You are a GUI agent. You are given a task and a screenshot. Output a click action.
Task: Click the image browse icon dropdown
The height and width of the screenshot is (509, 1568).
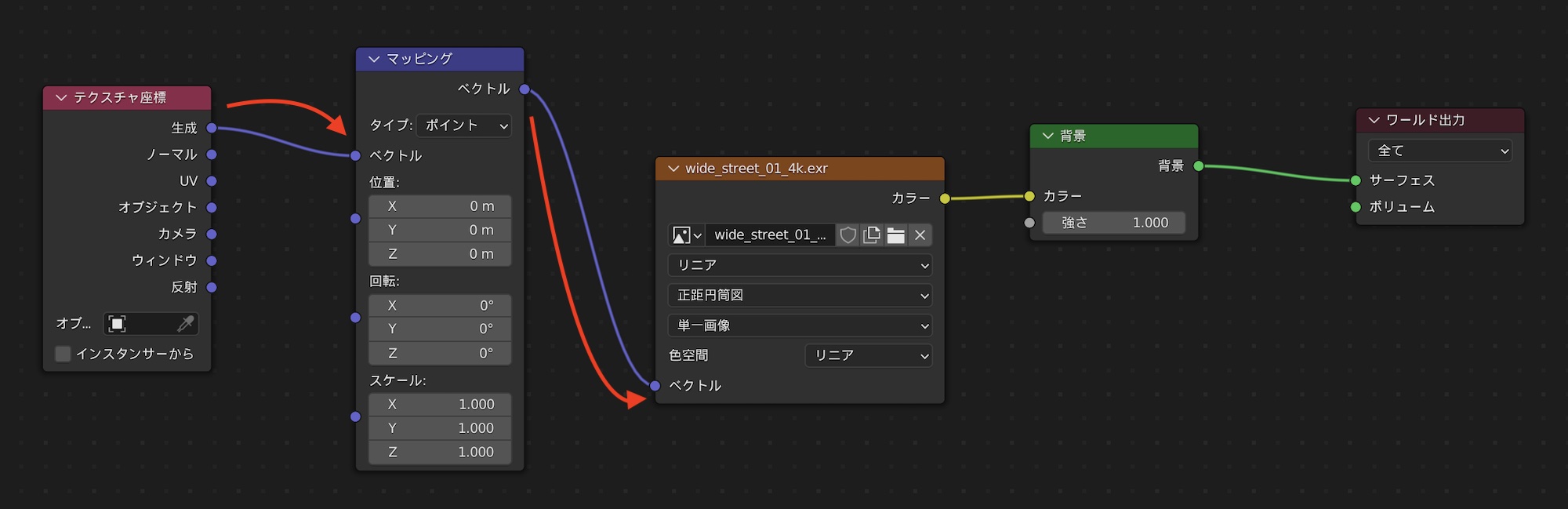point(686,235)
